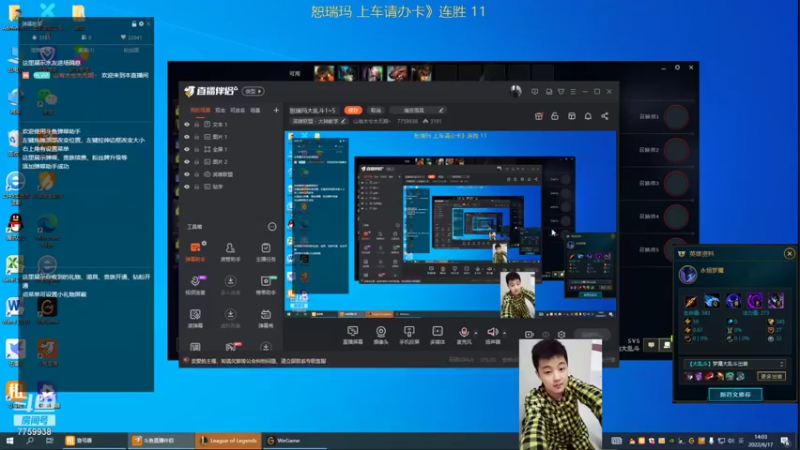
Task: Select 召唤师1 circle slot in League client
Action: [676, 117]
